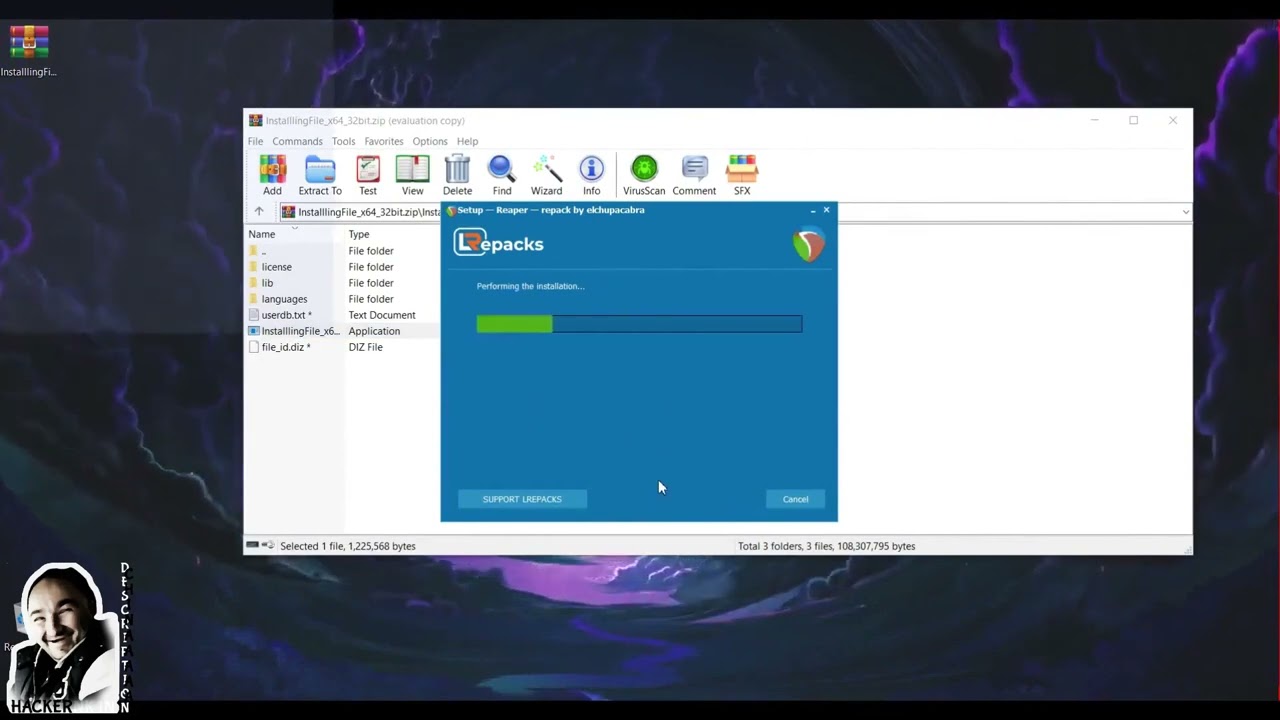Click the lib folder icon
This screenshot has width=1280, height=720.
pyautogui.click(x=254, y=283)
